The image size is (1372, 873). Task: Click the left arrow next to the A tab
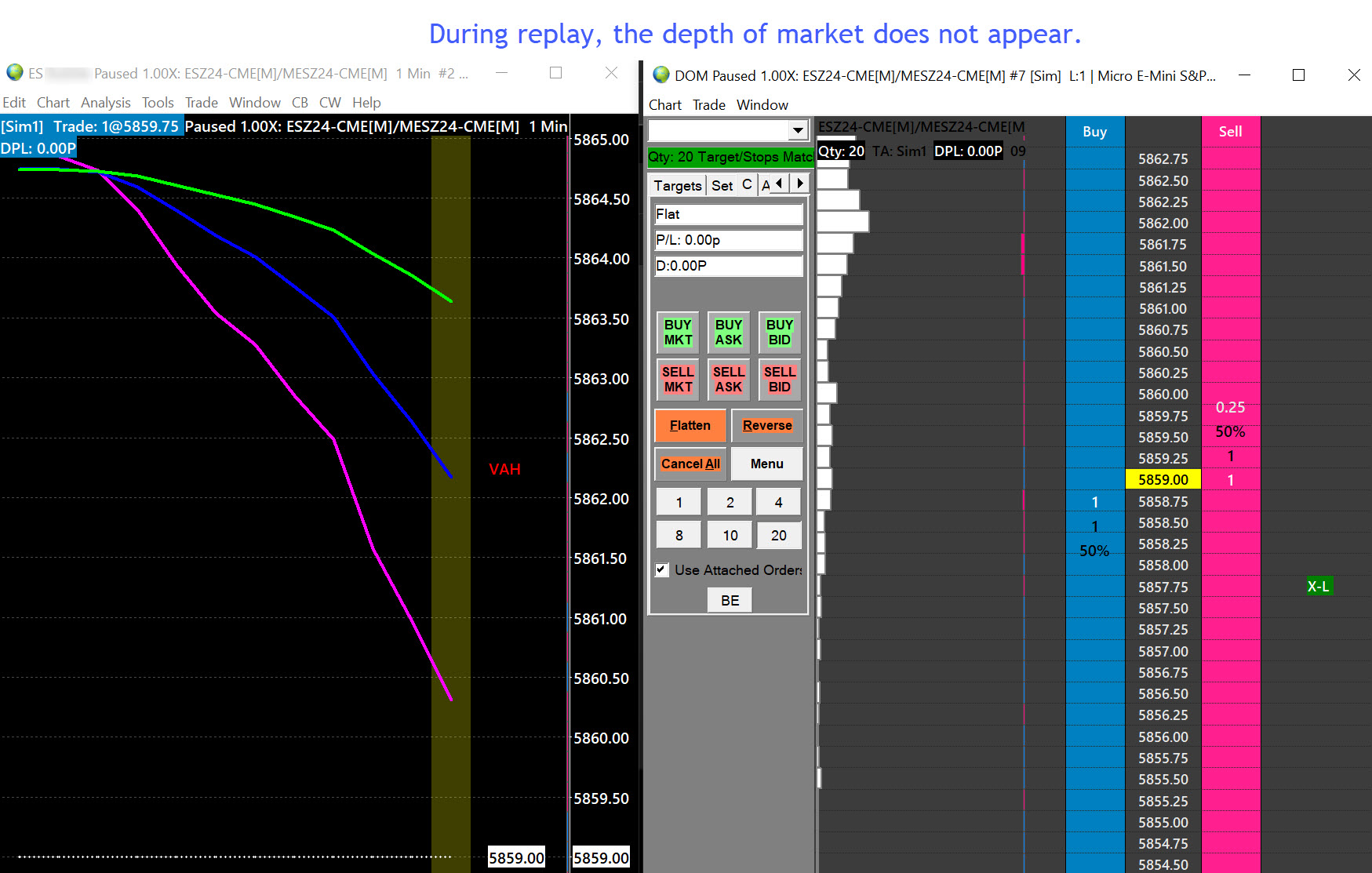(x=779, y=184)
